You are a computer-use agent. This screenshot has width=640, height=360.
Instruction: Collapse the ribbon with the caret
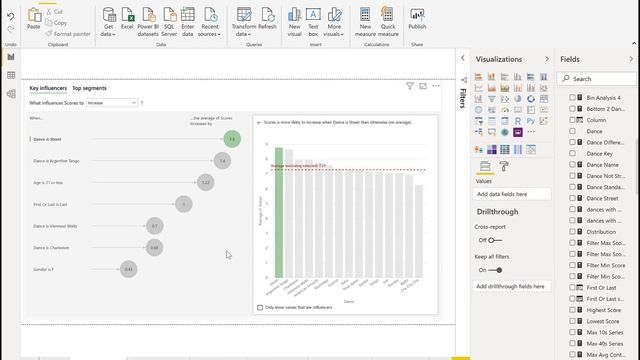coord(634,43)
